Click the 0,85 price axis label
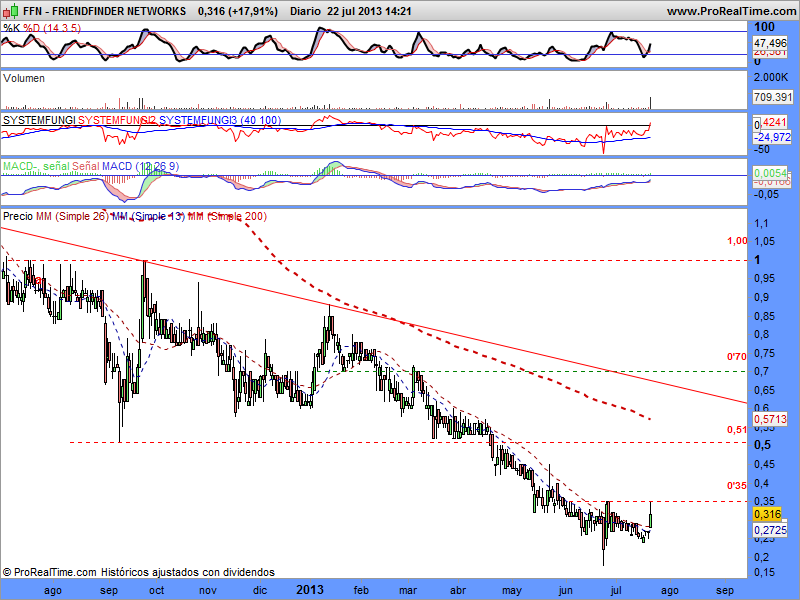The height and width of the screenshot is (600, 800). pos(765,316)
